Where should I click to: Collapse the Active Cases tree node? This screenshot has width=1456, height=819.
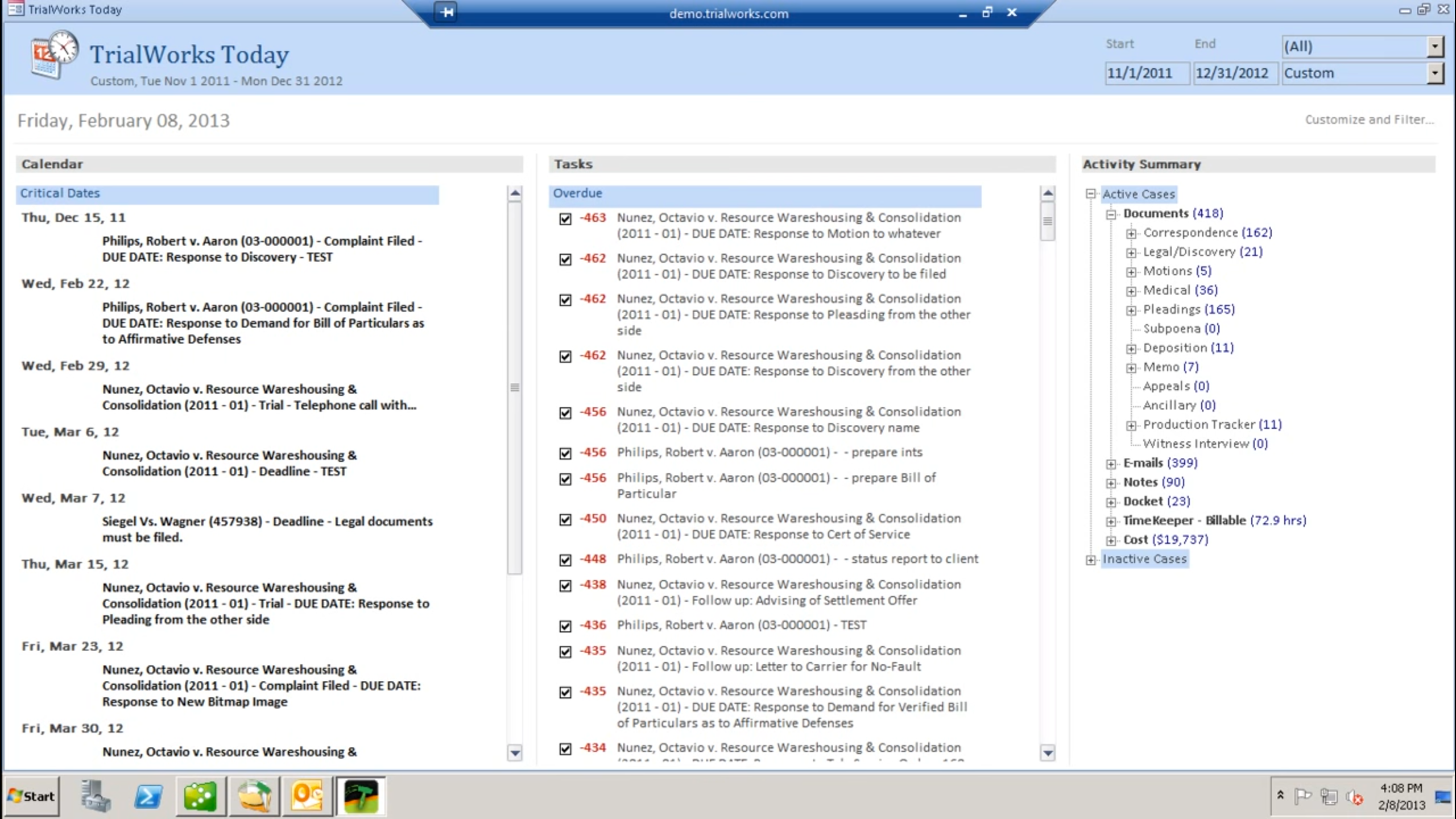coord(1090,194)
